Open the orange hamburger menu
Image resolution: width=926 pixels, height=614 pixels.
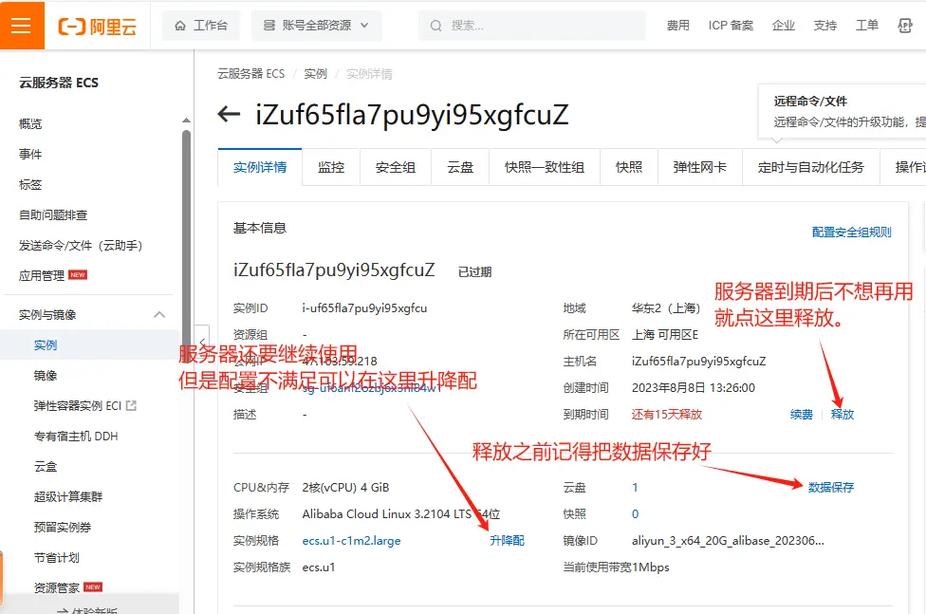pos(21,25)
